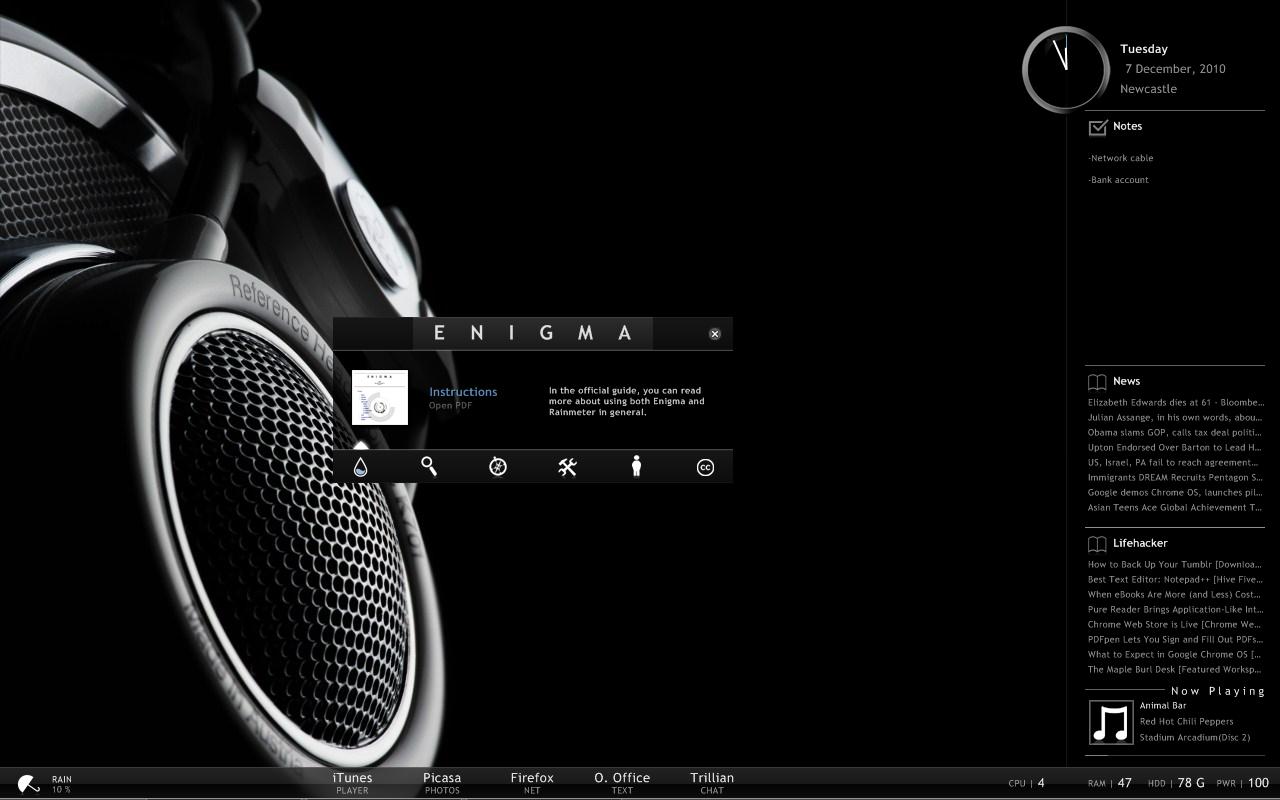
Task: Check the rain forecast umbrella icon
Action: point(27,781)
